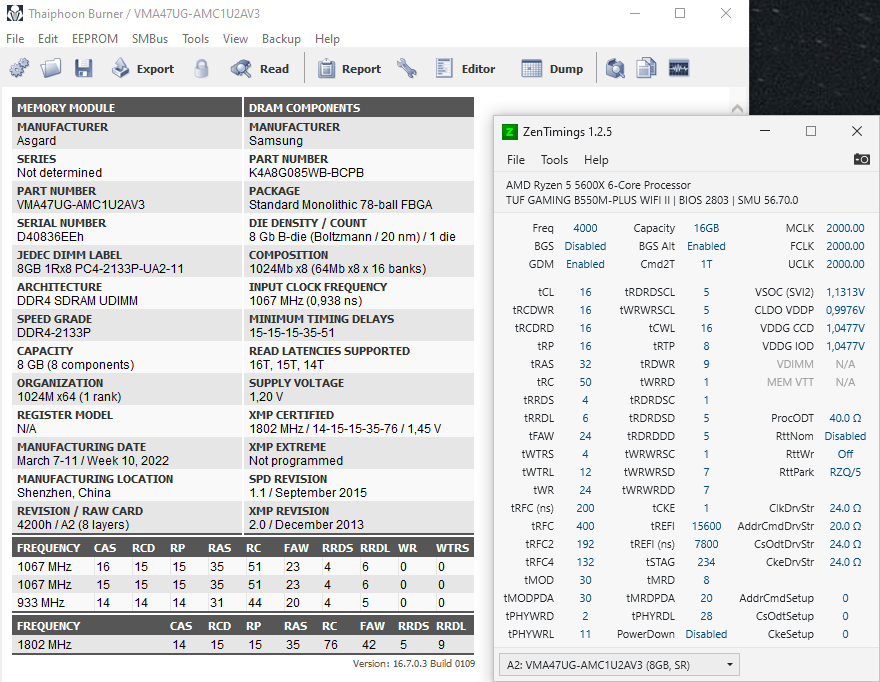
Task: Open the Edit menu in Thaiphoon Burner
Action: [x=48, y=39]
